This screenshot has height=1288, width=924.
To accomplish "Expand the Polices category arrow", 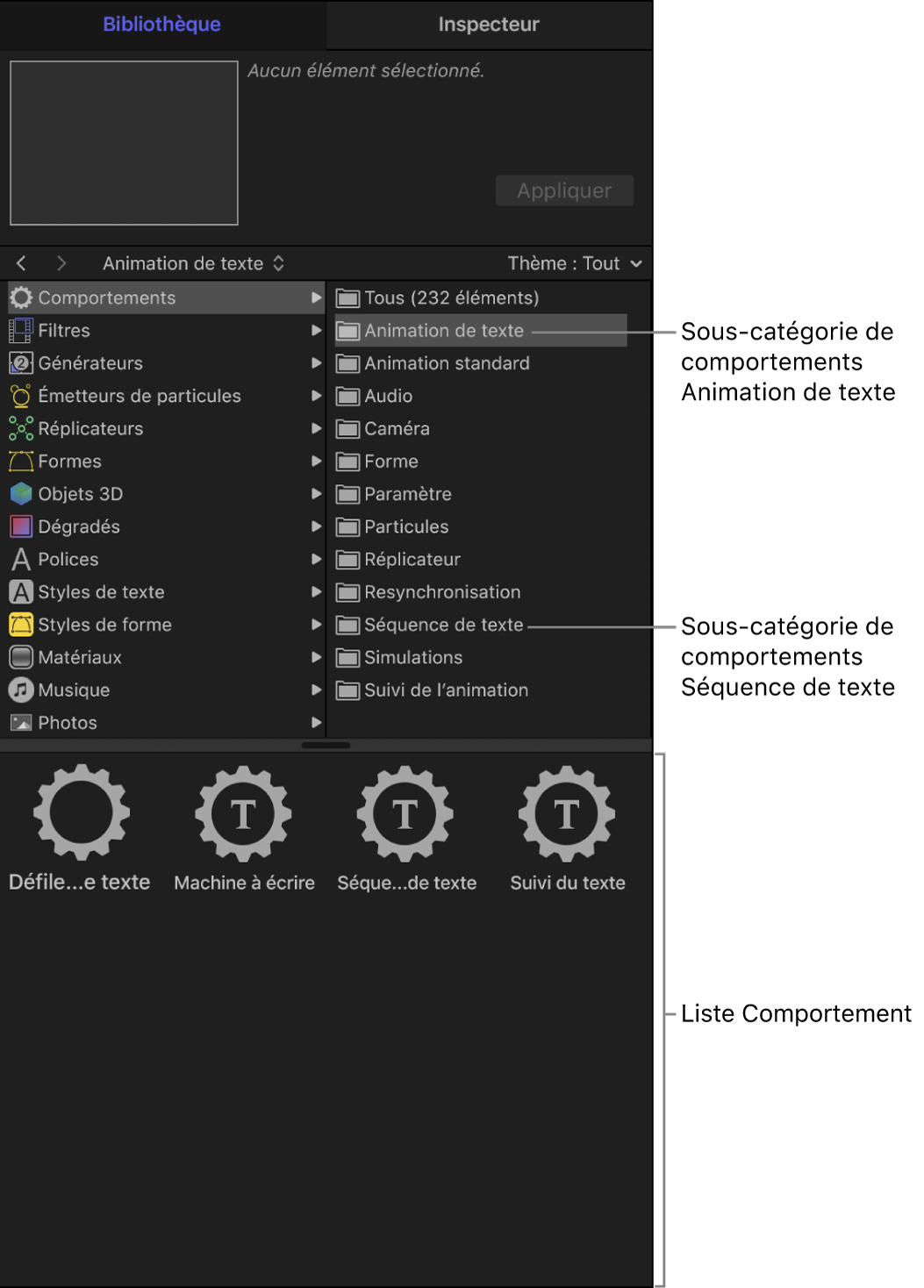I will (316, 559).
